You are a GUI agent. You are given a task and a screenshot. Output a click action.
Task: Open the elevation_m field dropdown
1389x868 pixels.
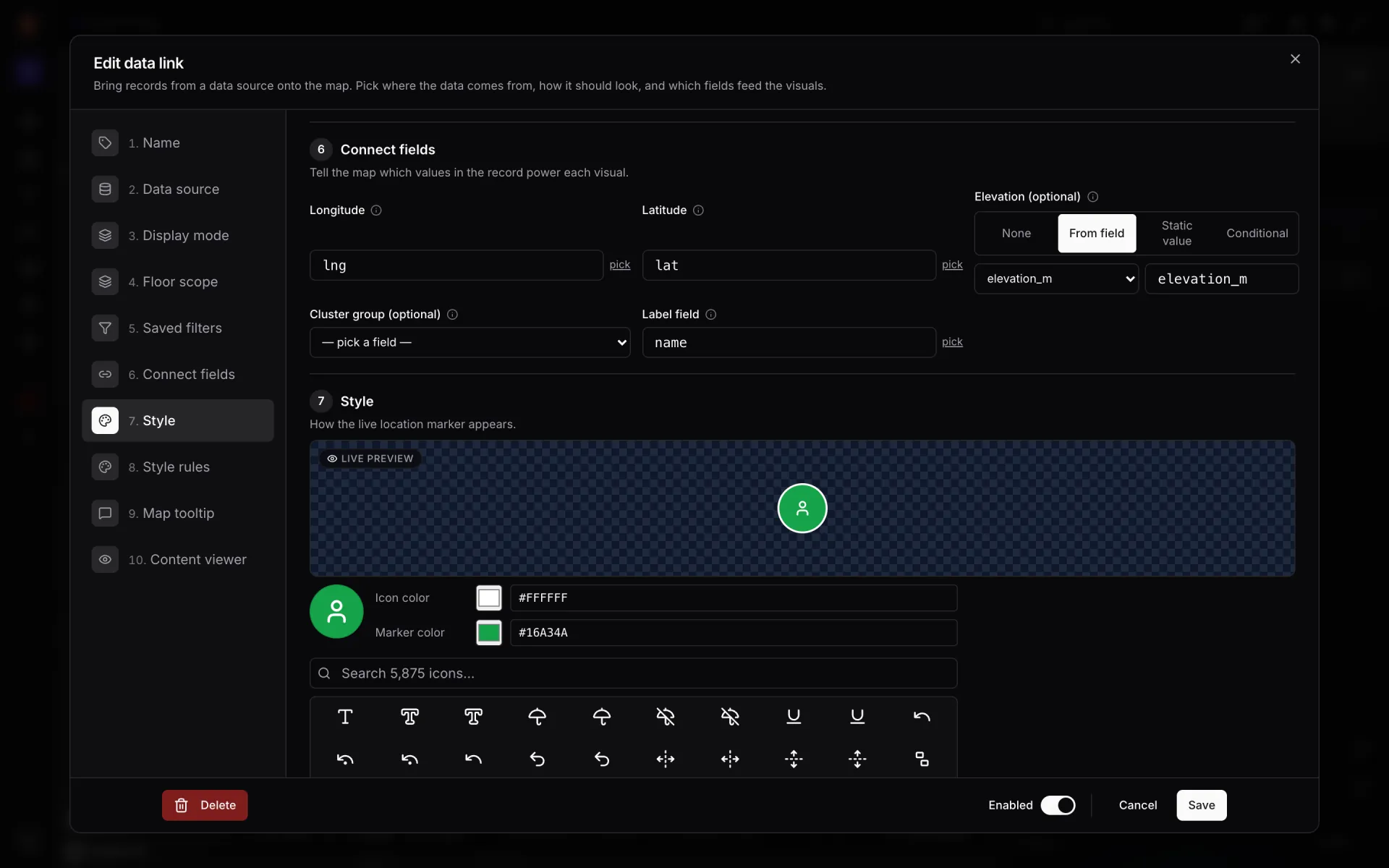(x=1056, y=278)
